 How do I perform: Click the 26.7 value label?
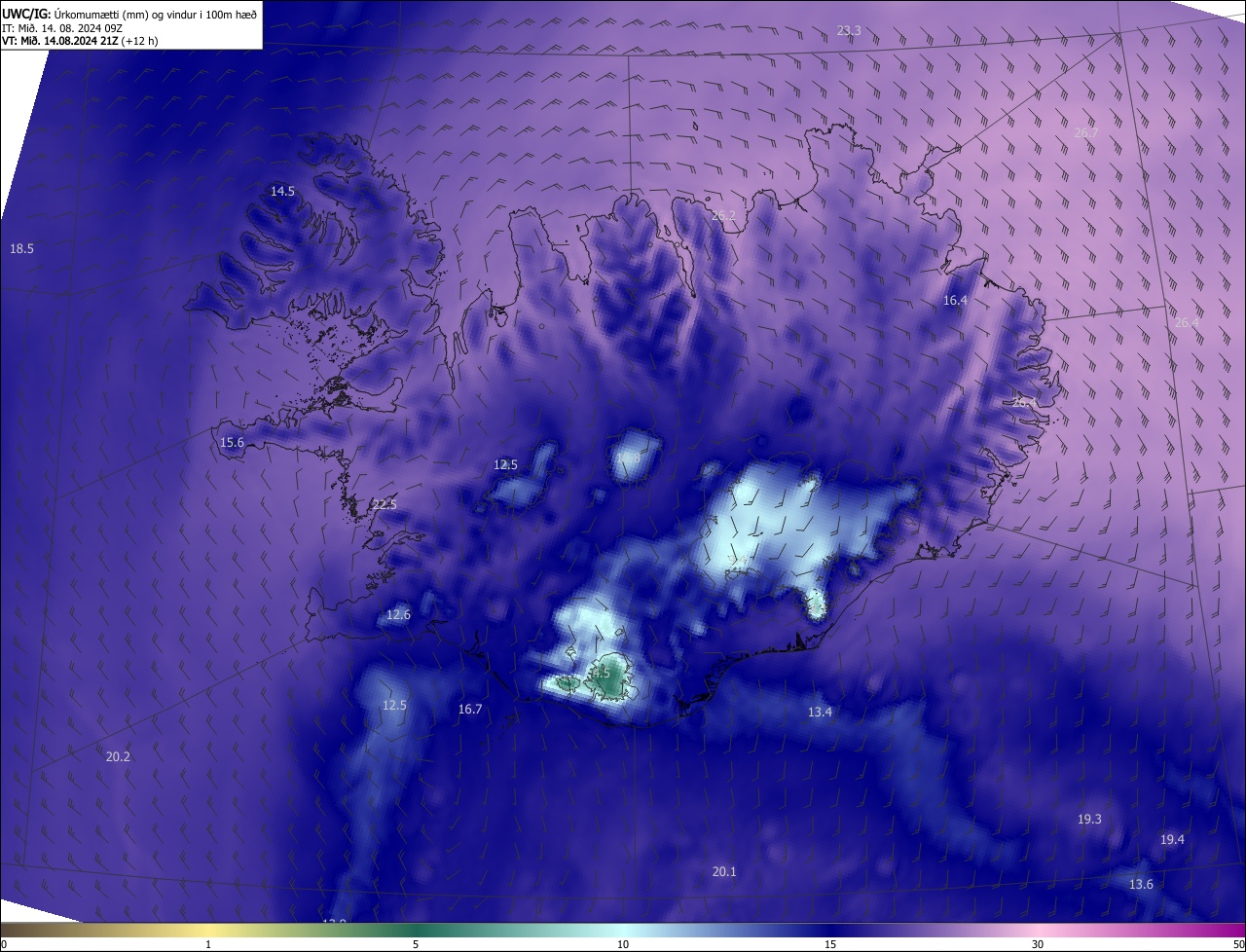1086,132
